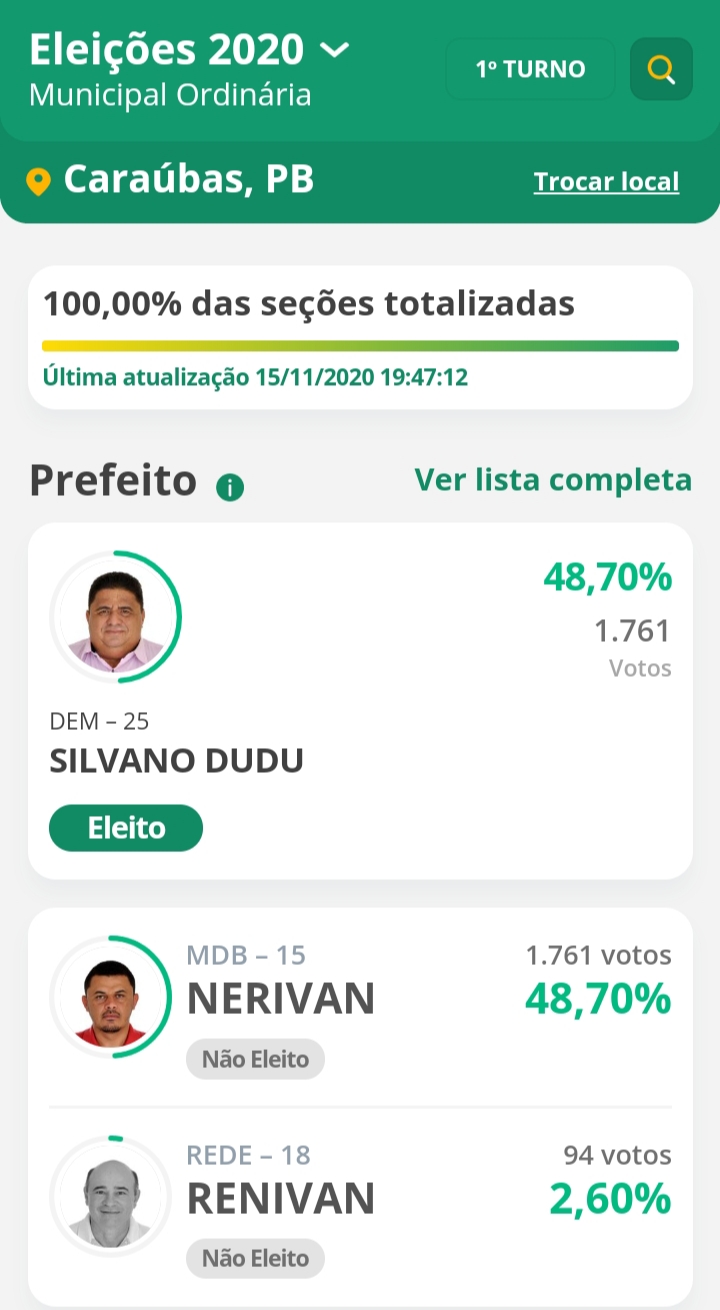Viewport: 720px width, 1310px height.
Task: Click the Trocar local link
Action: (606, 182)
